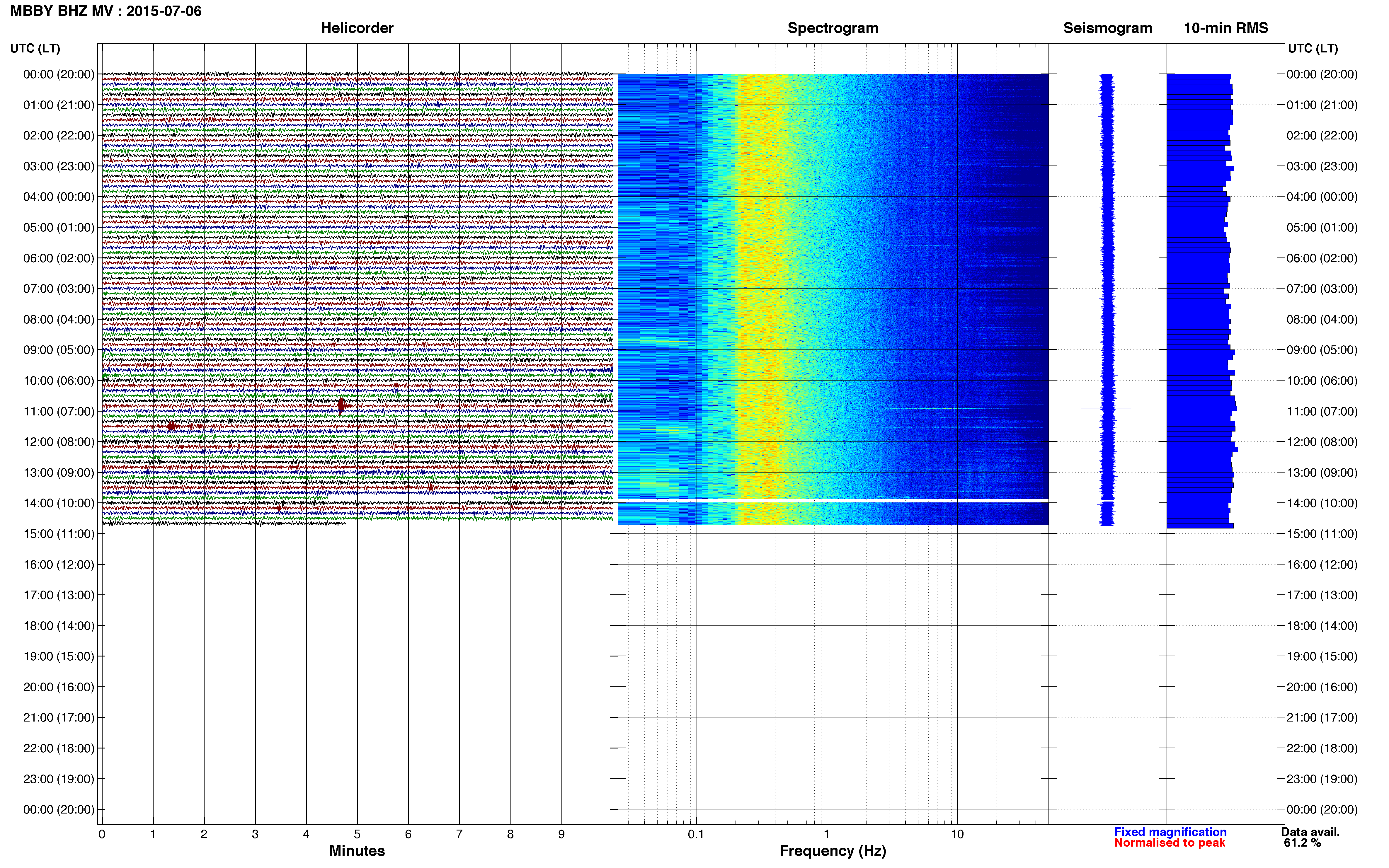Click the Helicorder-side "15:00 (11:00)" time label
The height and width of the screenshot is (868, 1389).
pos(59,534)
